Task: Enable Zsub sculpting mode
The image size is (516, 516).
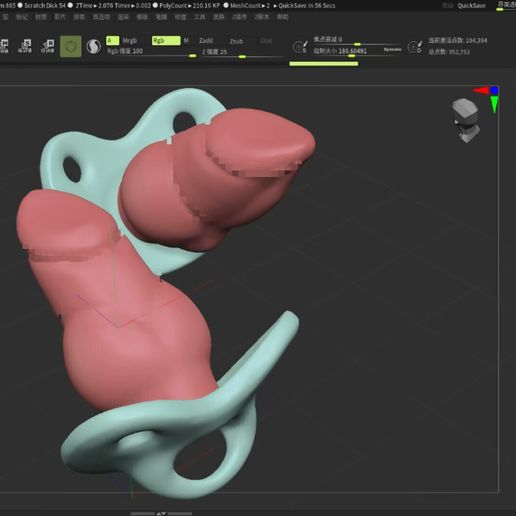Action: click(236, 41)
